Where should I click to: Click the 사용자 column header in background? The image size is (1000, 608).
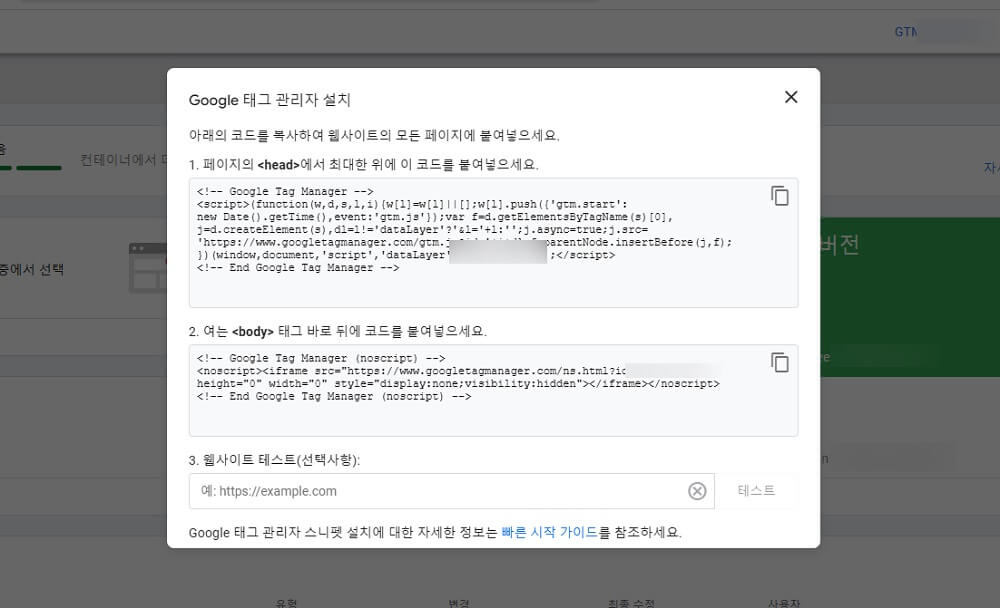(784, 603)
